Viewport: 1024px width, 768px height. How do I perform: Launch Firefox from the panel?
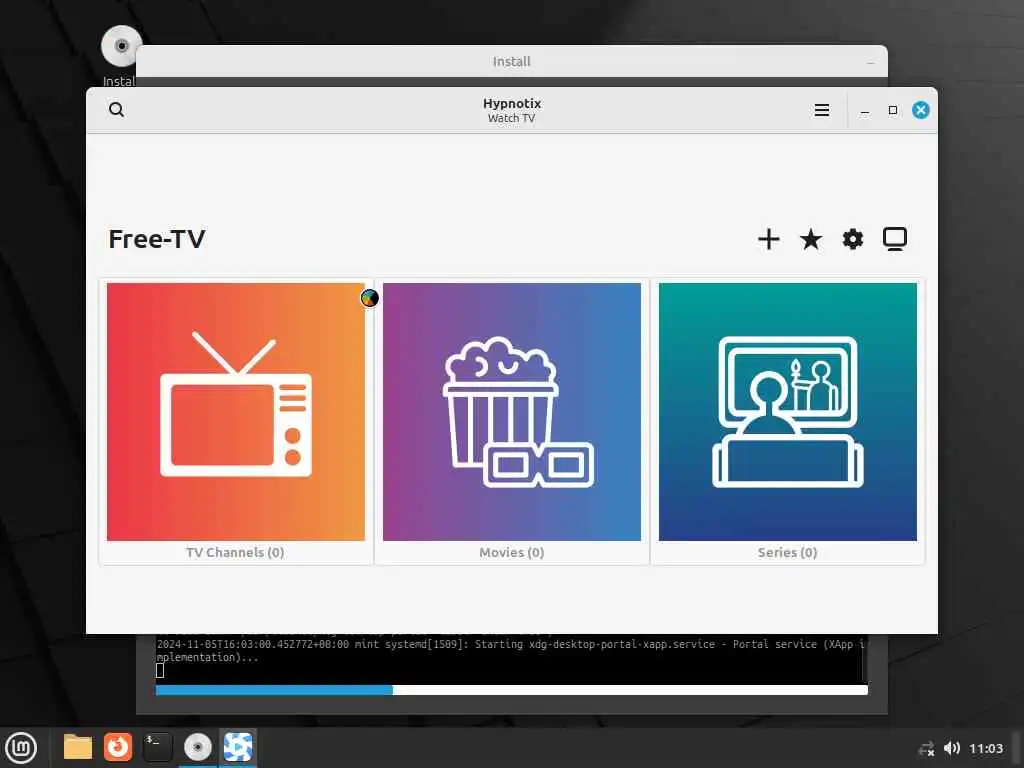click(118, 747)
